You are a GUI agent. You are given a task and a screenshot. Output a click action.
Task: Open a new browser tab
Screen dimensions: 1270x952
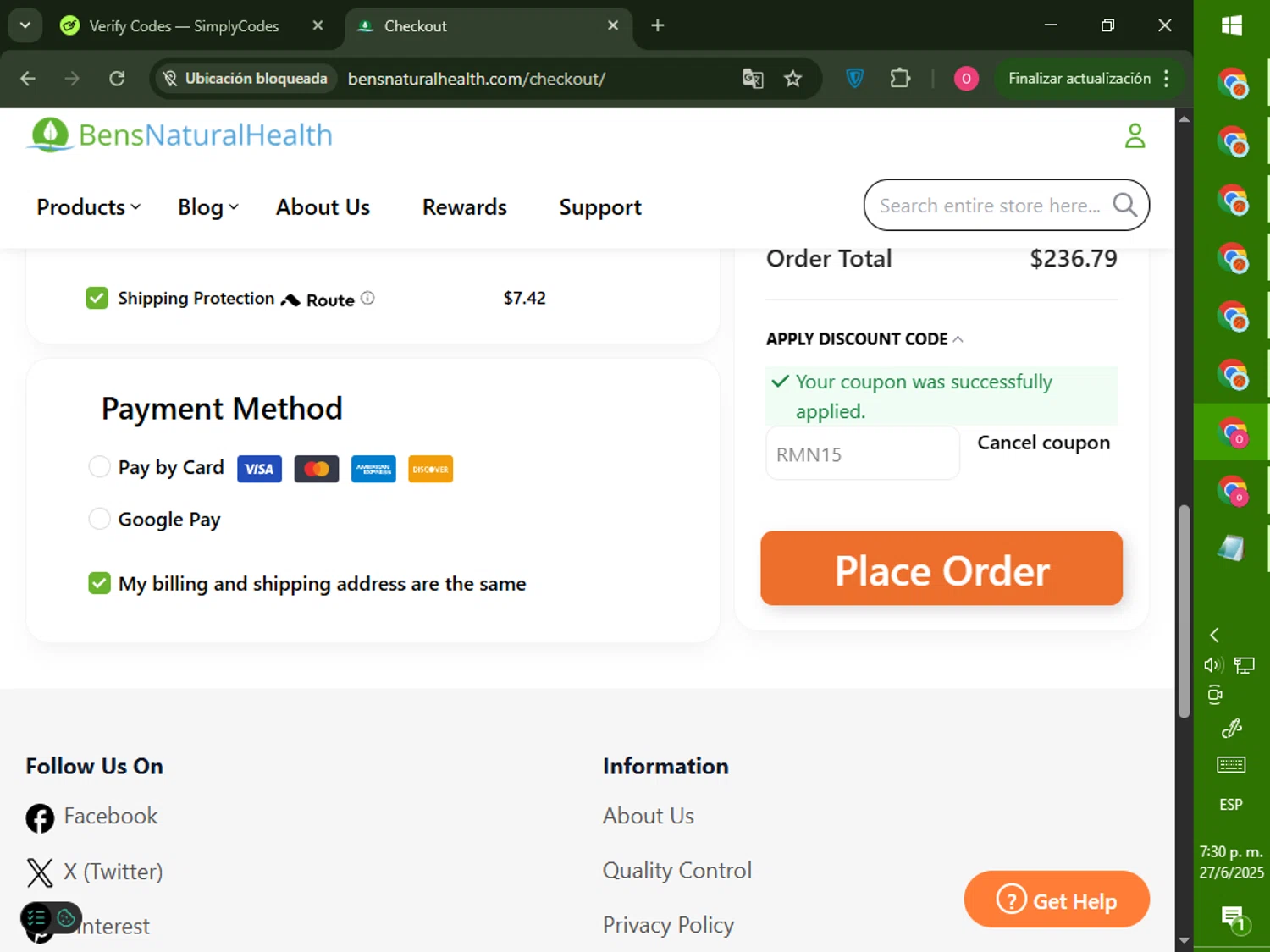pyautogui.click(x=658, y=25)
